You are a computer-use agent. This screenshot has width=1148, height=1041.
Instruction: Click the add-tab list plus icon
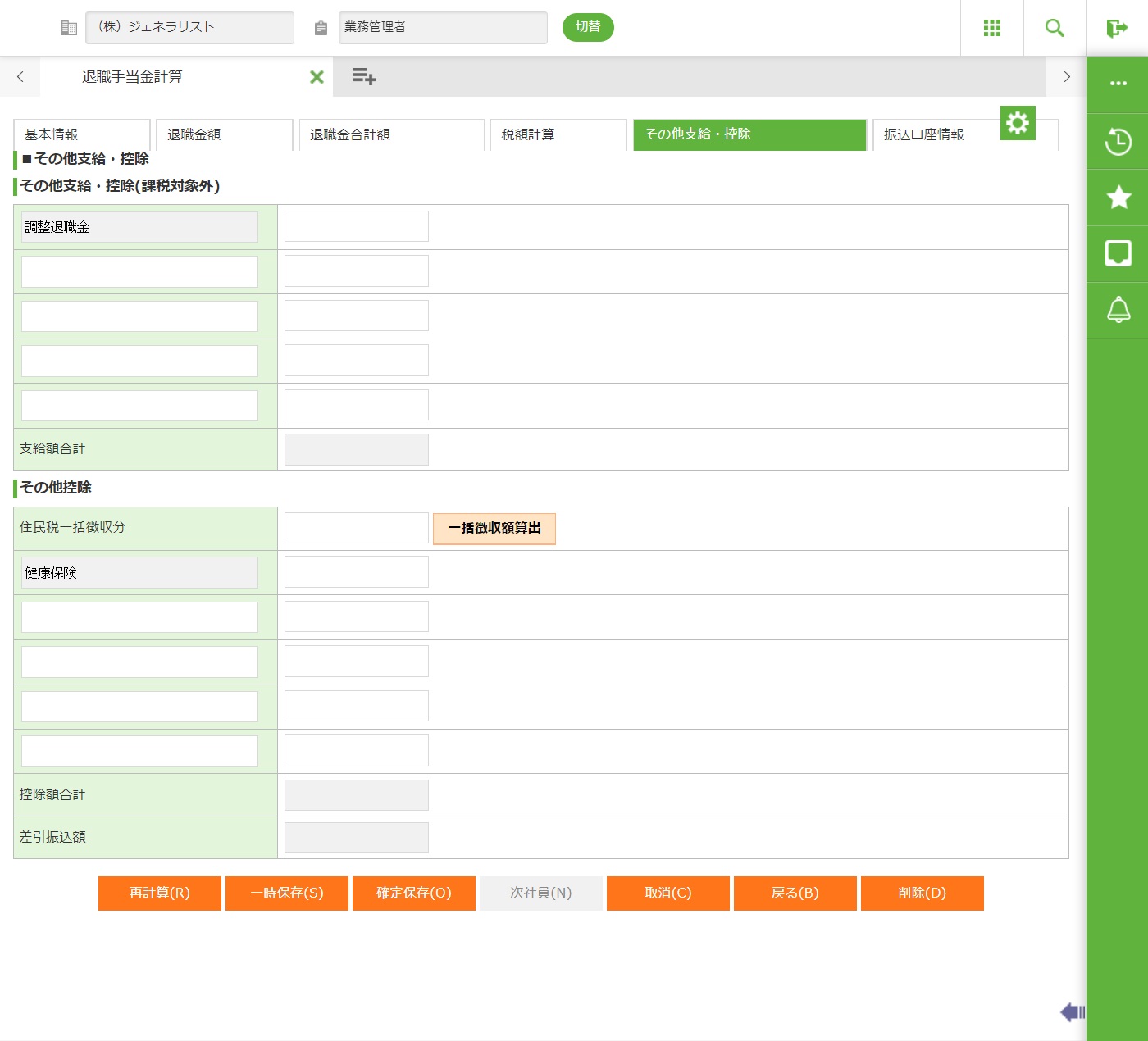coord(364,77)
